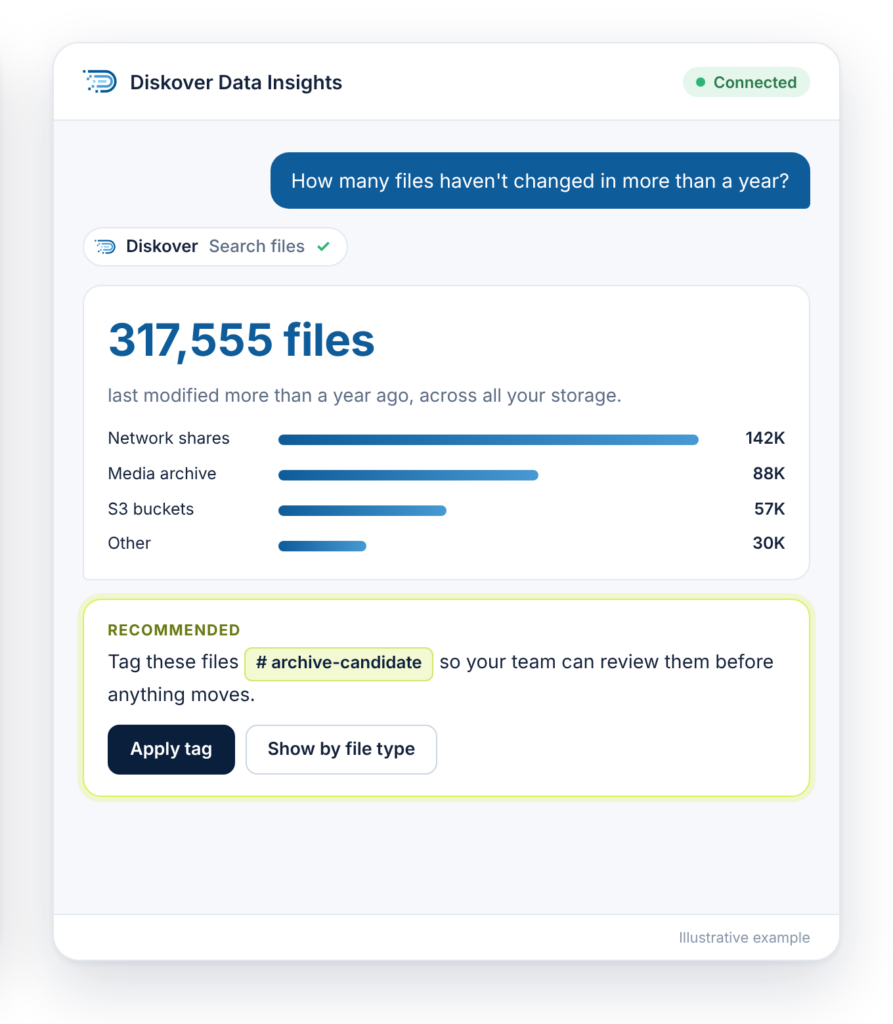
Task: Click the RECOMMENDED heading
Action: coord(174,630)
